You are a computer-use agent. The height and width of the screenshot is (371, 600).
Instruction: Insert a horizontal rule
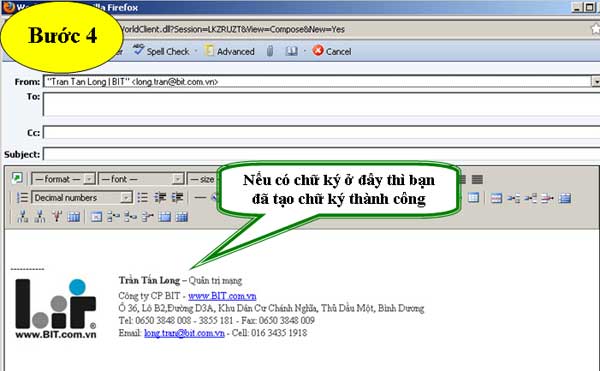[200, 197]
